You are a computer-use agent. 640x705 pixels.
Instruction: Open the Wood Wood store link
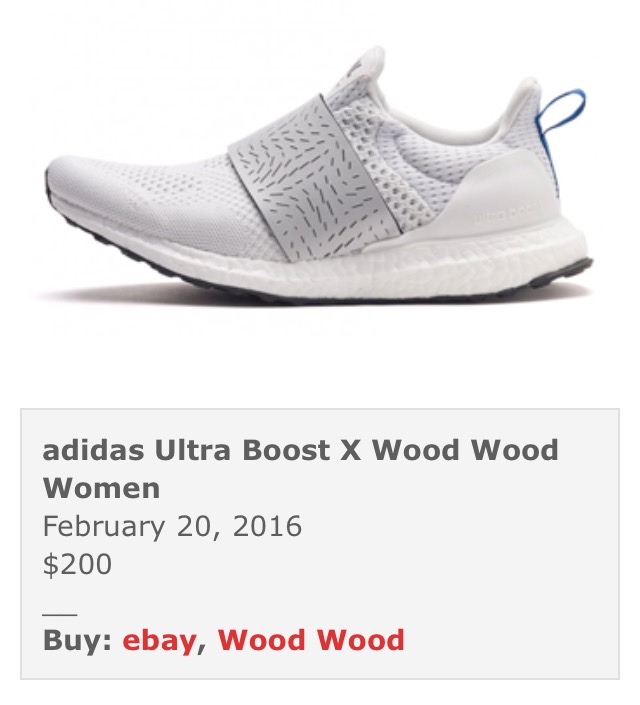(311, 639)
